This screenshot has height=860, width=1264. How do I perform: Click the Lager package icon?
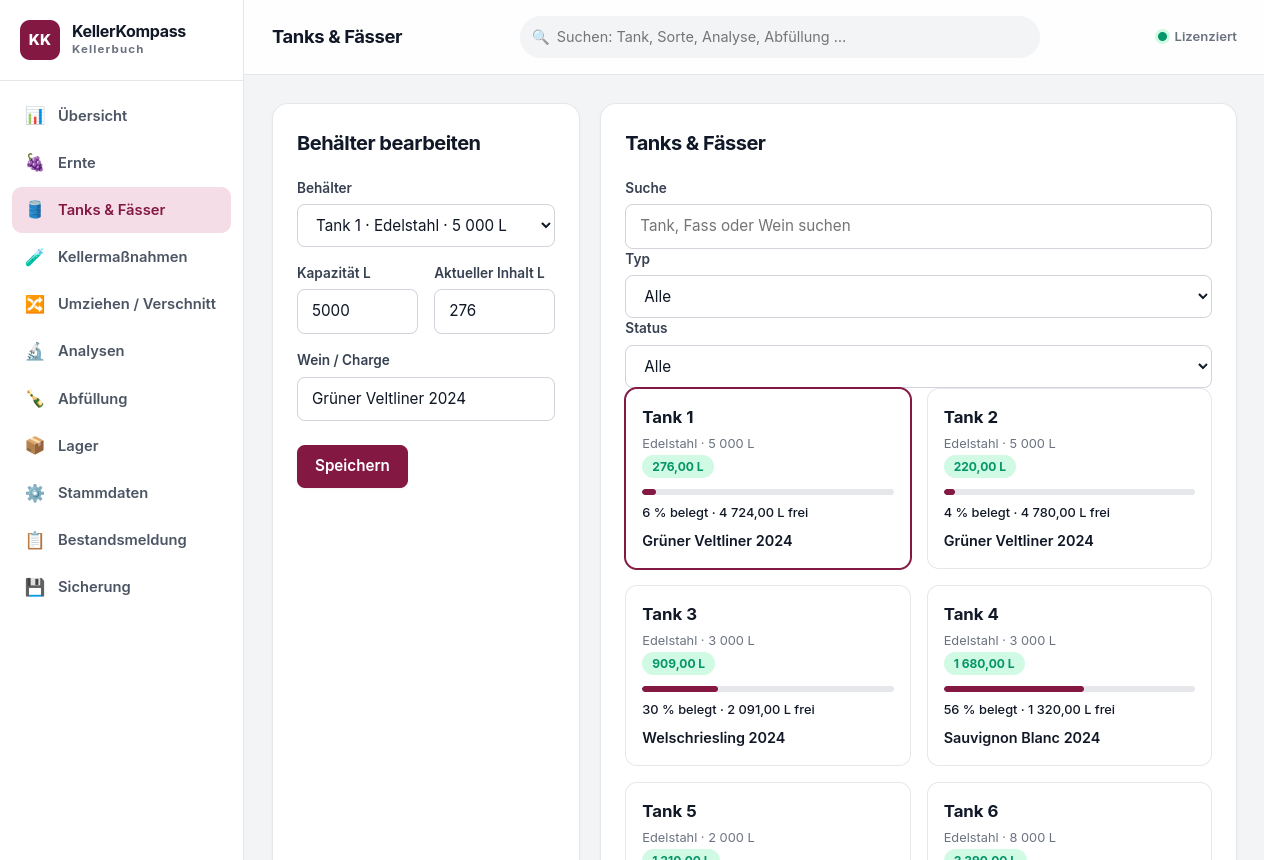tap(35, 446)
